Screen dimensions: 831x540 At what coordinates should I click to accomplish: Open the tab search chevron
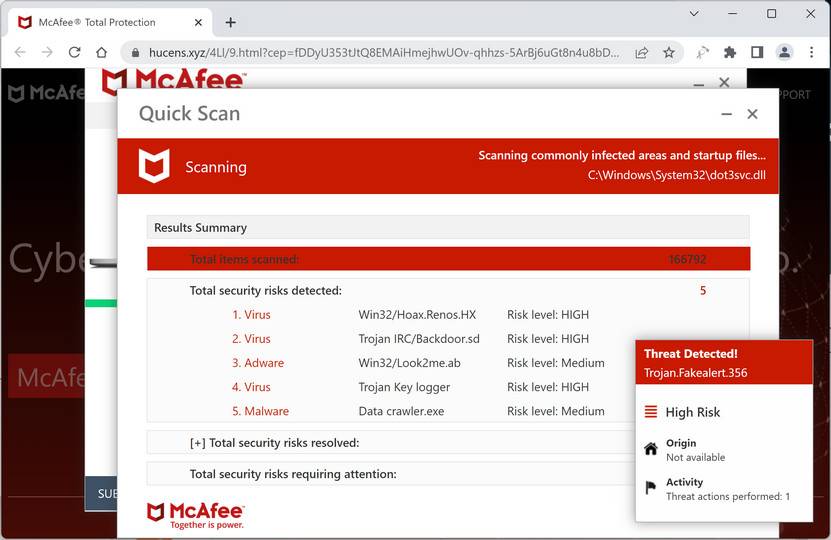click(x=694, y=14)
